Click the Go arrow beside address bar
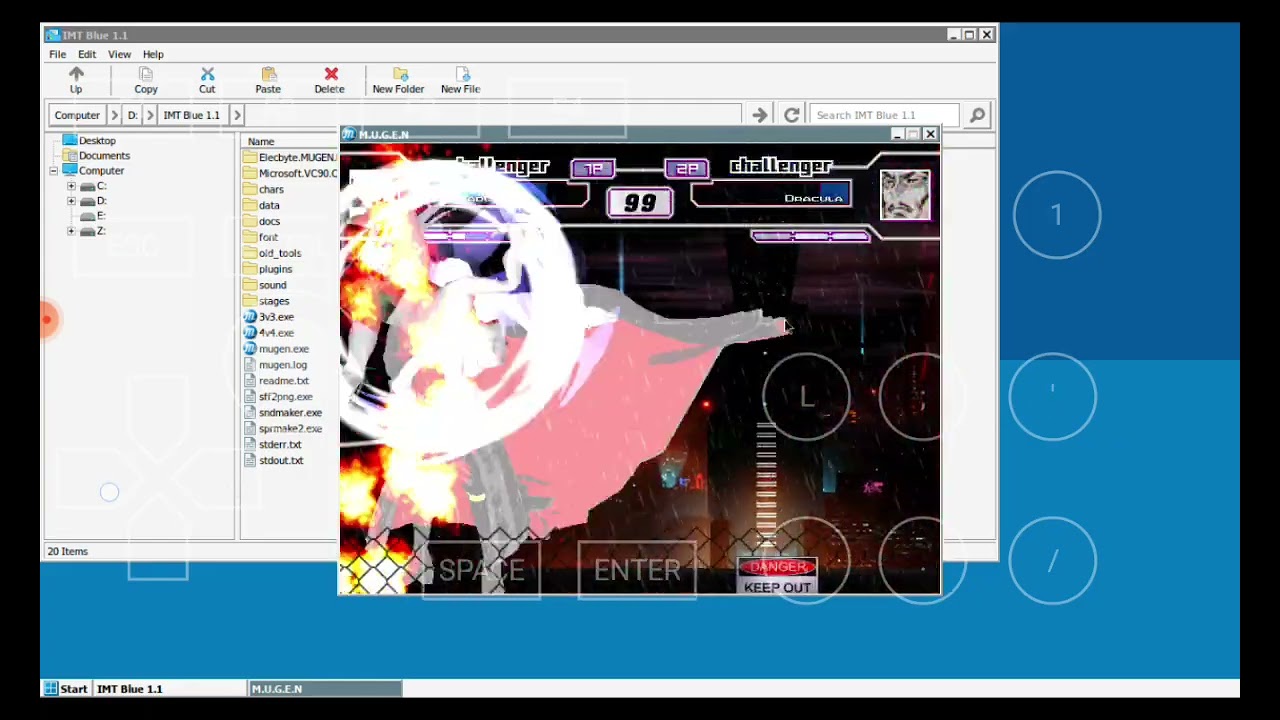 [760, 115]
